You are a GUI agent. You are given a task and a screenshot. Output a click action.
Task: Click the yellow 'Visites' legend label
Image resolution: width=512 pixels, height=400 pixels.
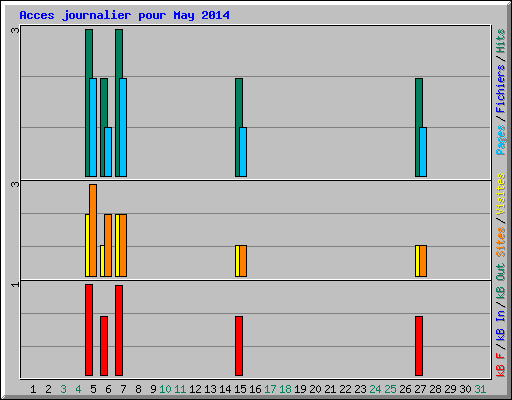[x=501, y=194]
